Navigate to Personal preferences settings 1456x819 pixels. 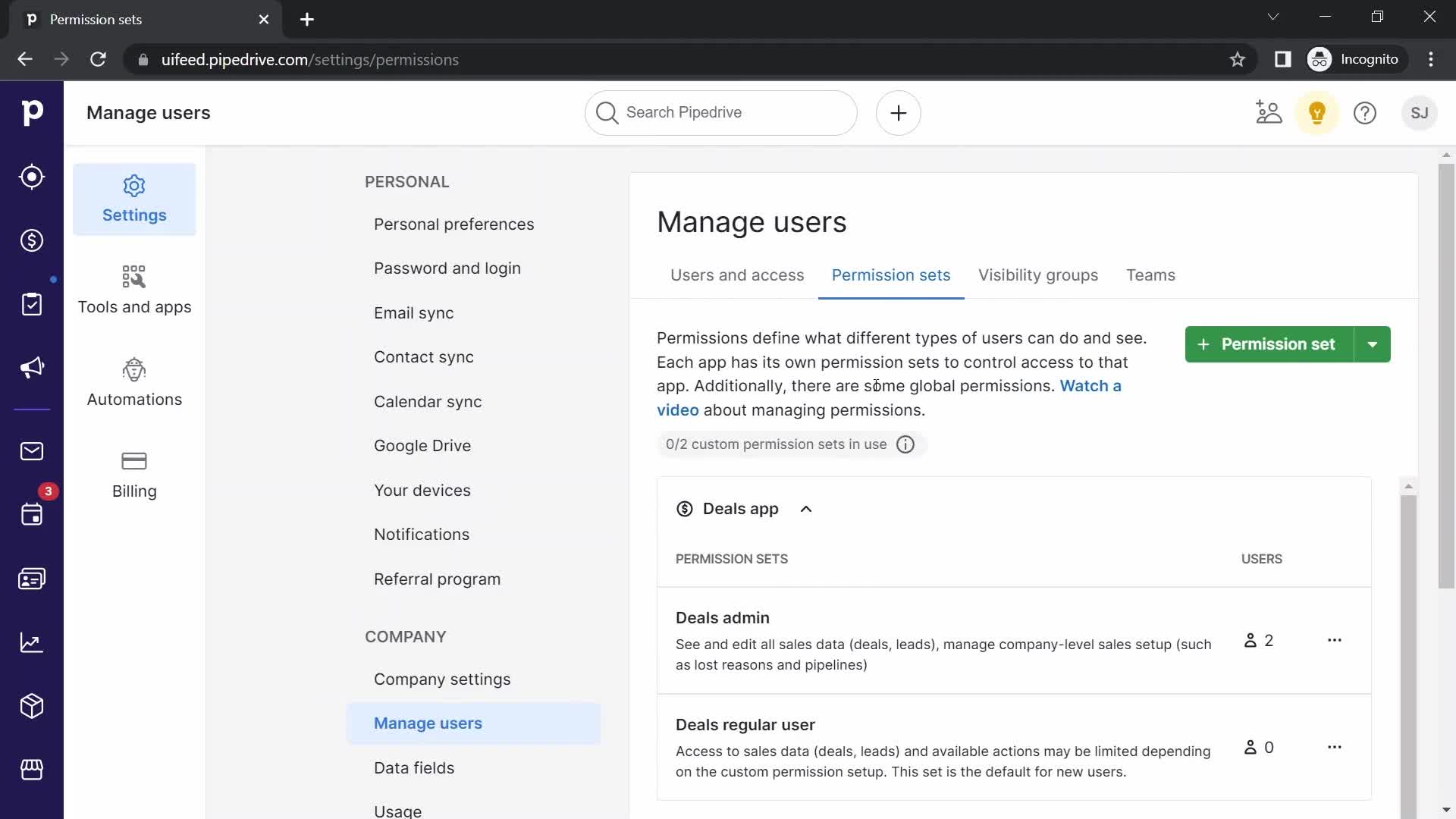point(454,224)
